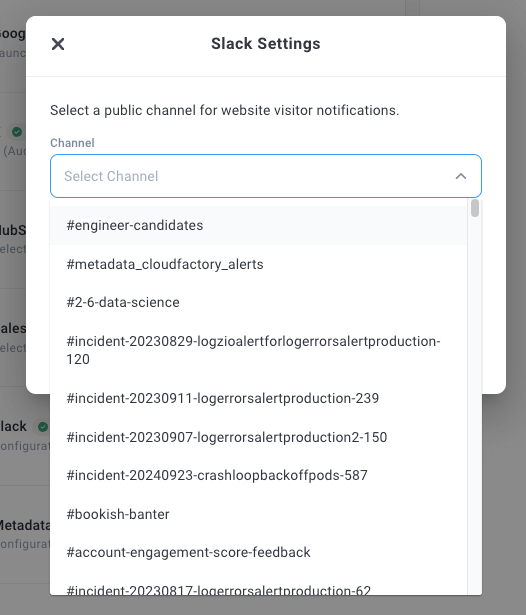Choose #incident-20230911-logerrorsalertproduction-239

258,398
